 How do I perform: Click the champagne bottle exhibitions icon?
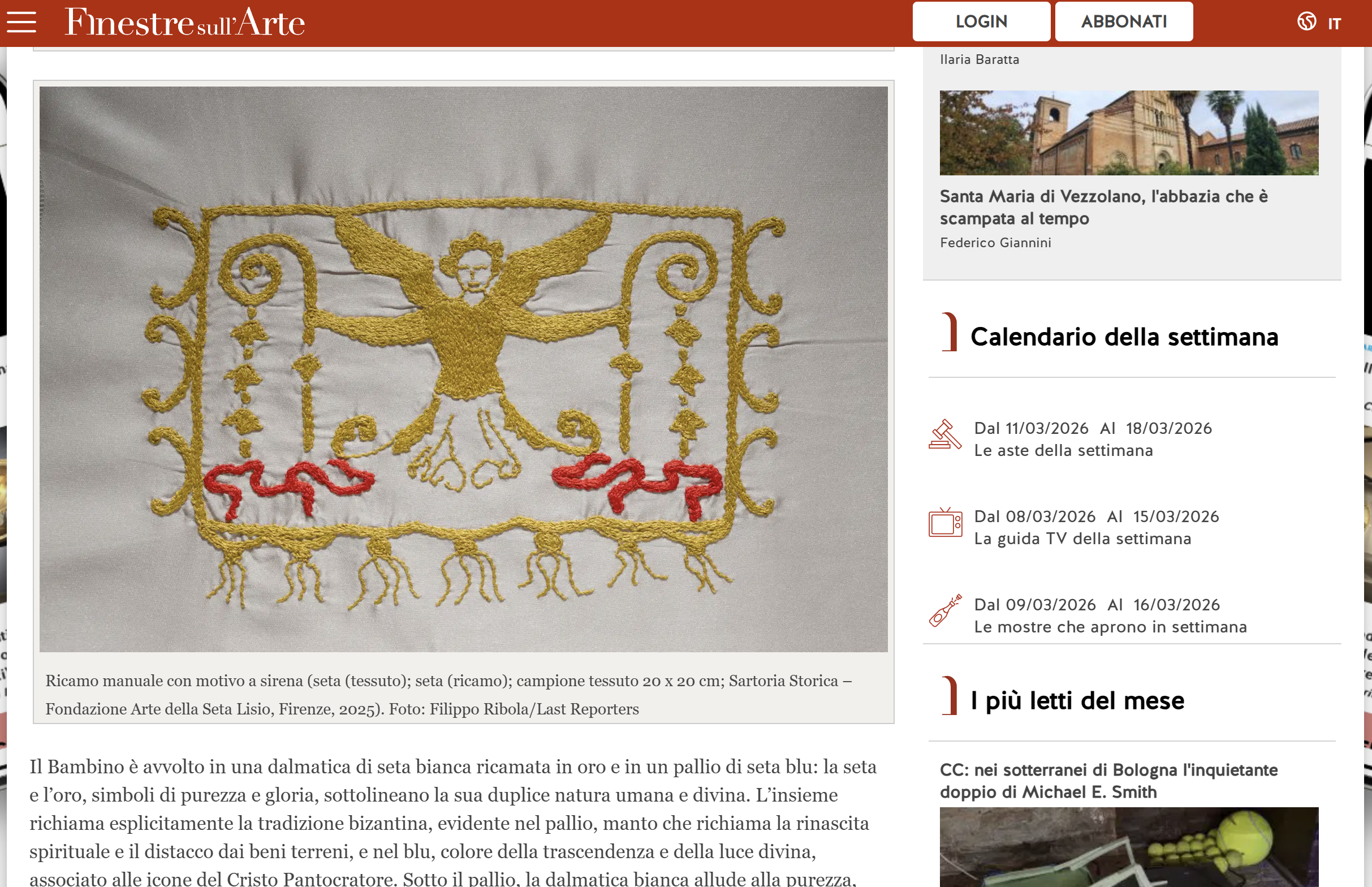[x=945, y=610]
